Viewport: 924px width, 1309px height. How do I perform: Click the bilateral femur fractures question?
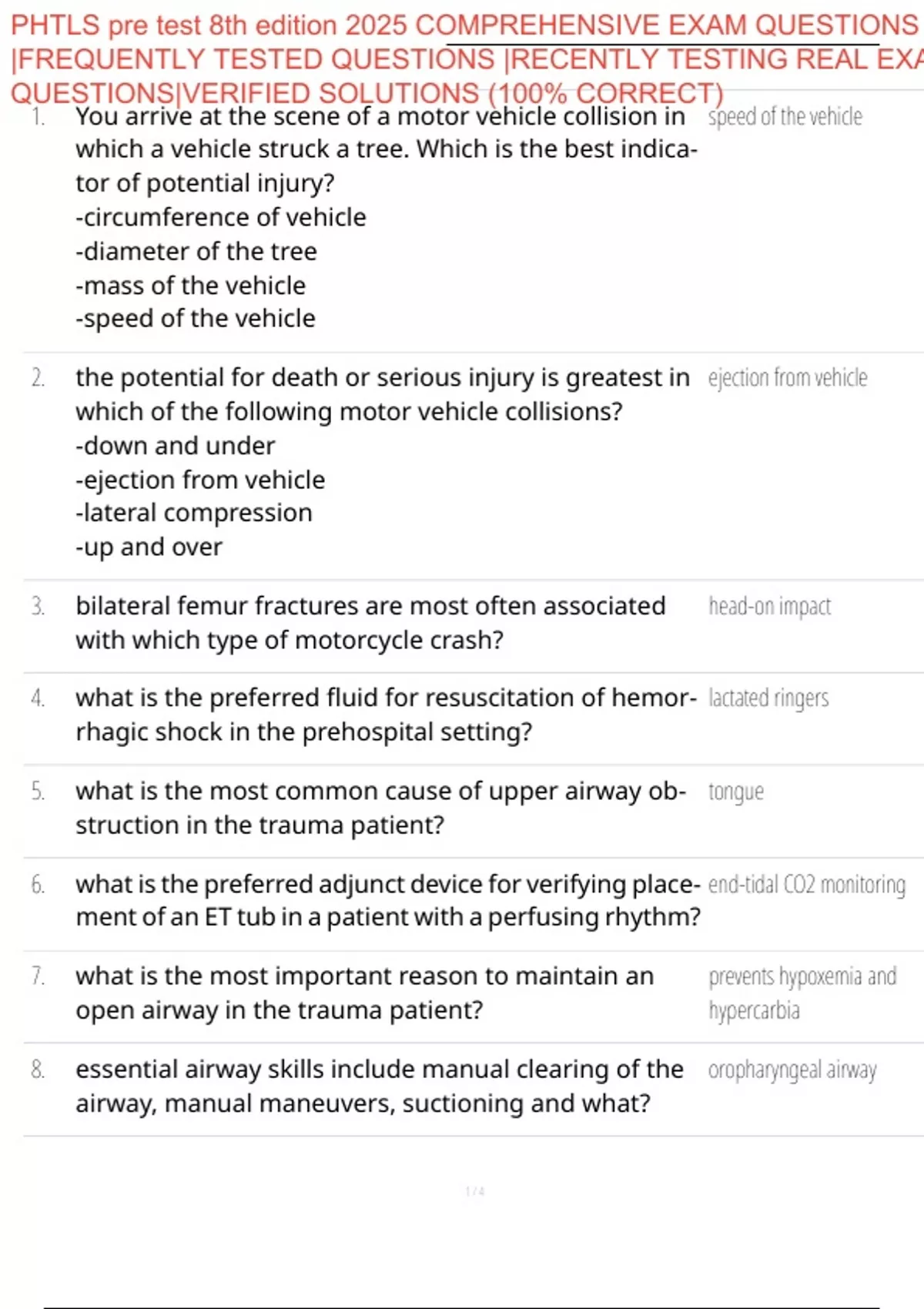tap(370, 623)
